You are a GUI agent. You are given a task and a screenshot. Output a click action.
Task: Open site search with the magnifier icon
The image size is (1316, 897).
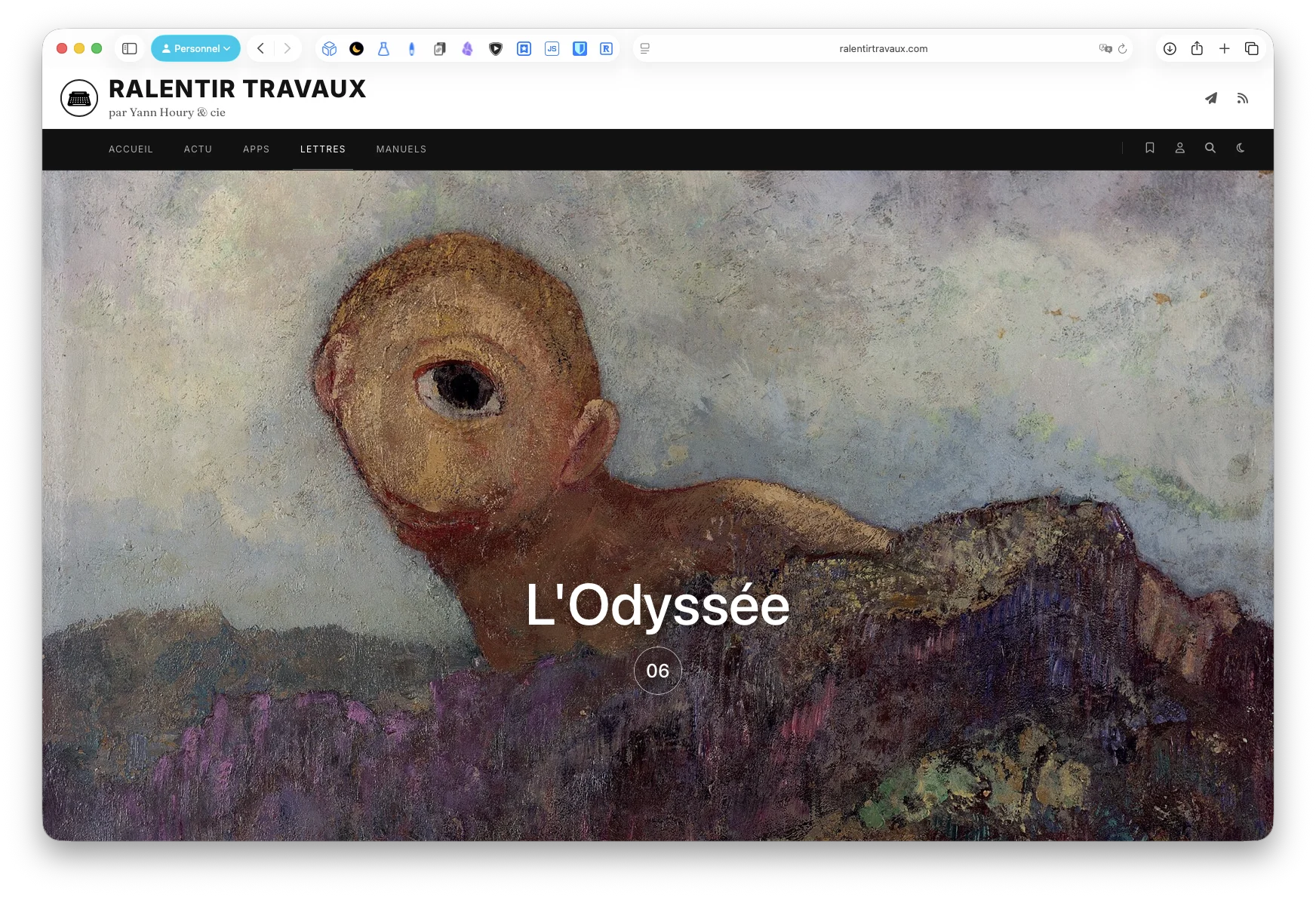coord(1210,148)
